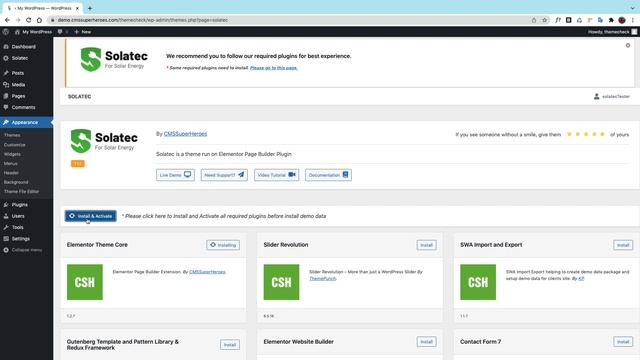Open a new browser tab
Screen dimensions: 640x360
click(90, 8)
